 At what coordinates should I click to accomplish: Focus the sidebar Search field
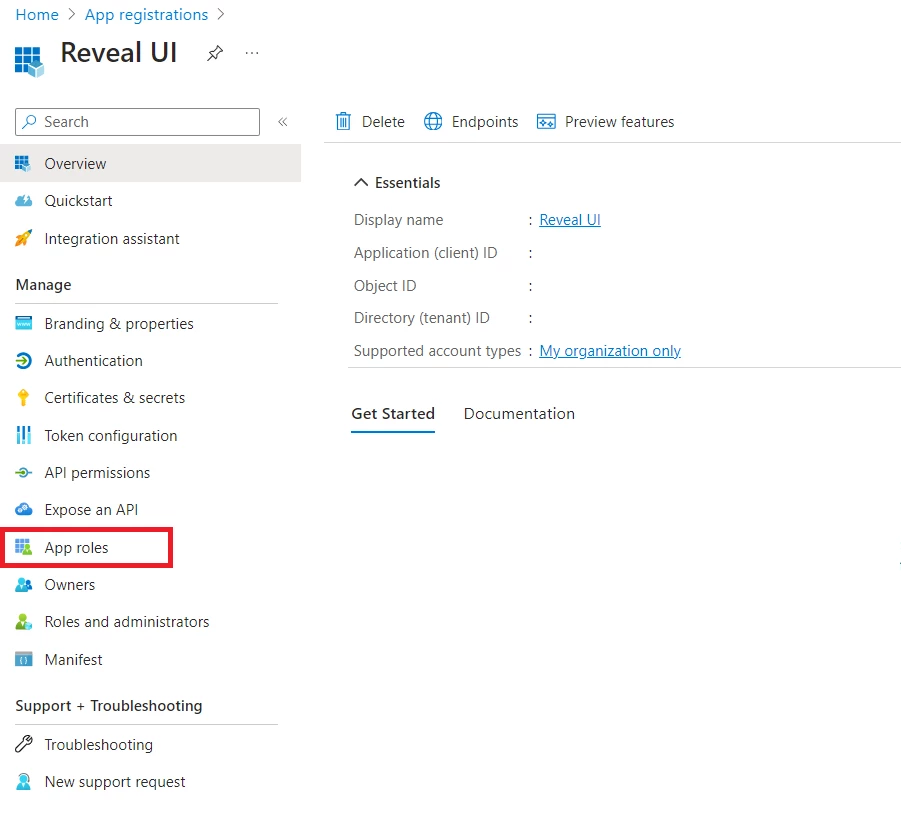137,122
